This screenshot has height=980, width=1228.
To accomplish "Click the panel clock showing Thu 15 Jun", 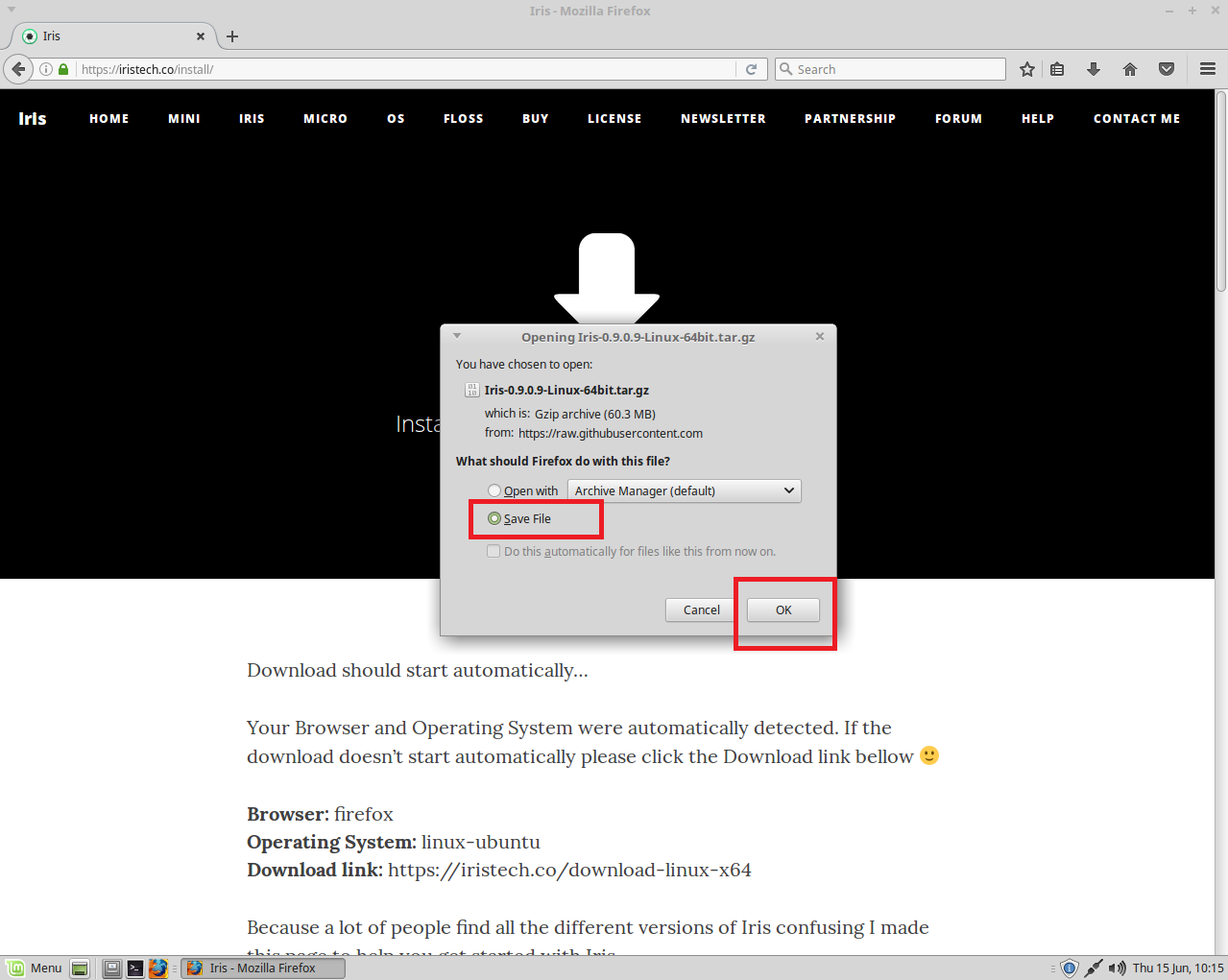I will tap(1178, 968).
